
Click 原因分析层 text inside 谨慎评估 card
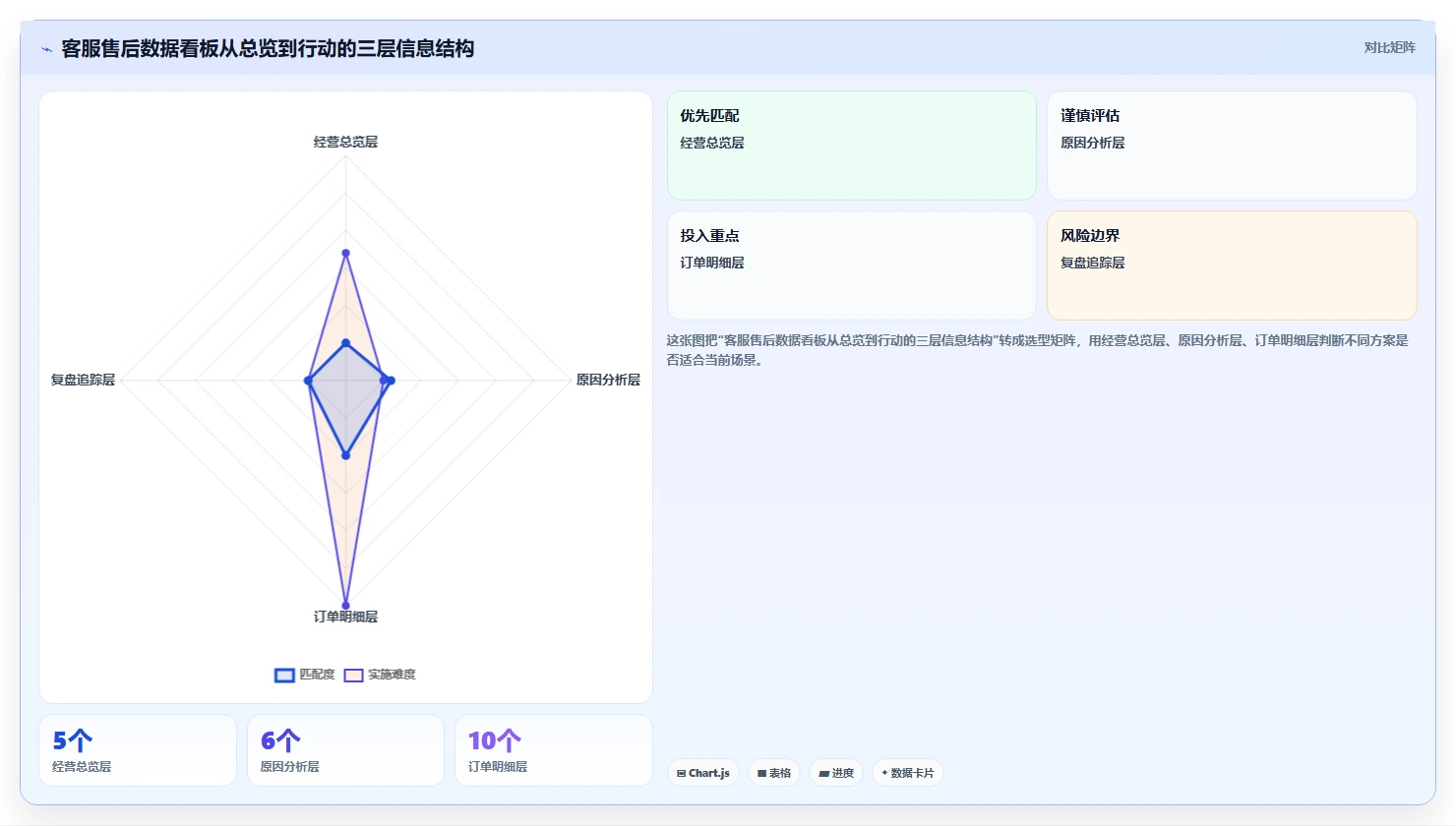(1092, 143)
